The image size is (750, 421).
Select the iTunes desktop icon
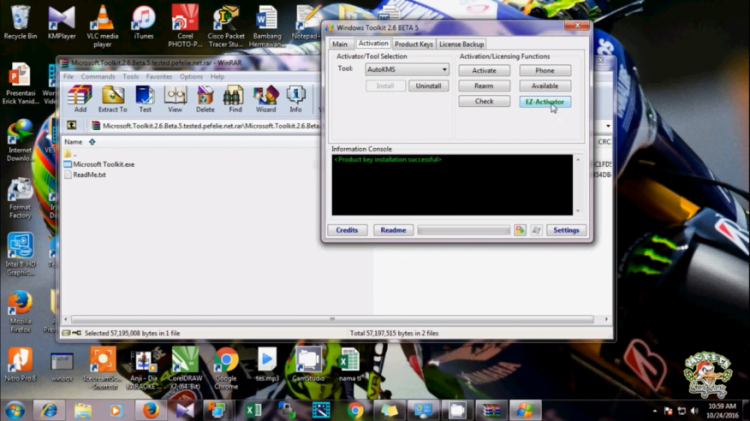tap(143, 22)
